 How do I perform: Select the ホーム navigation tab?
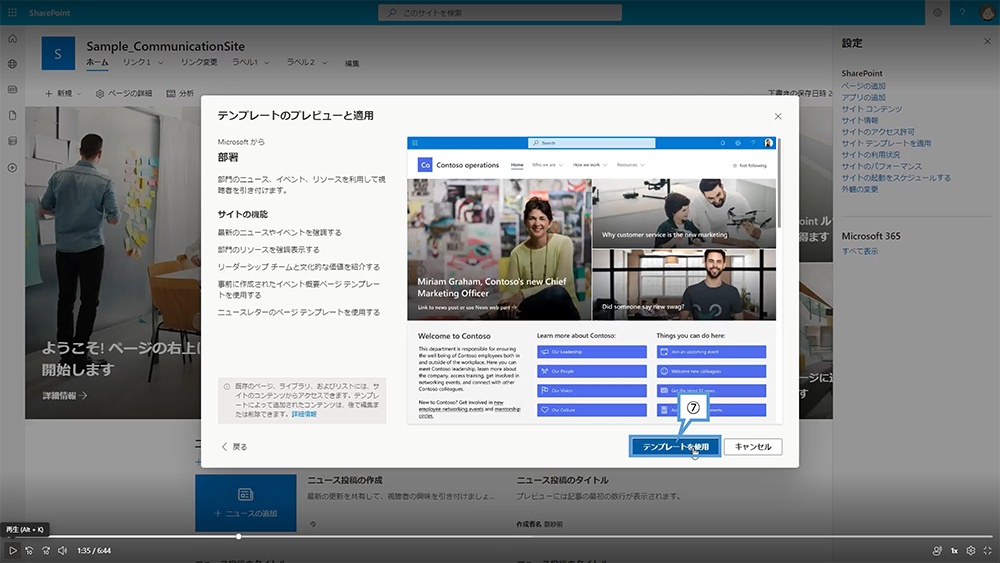97,62
